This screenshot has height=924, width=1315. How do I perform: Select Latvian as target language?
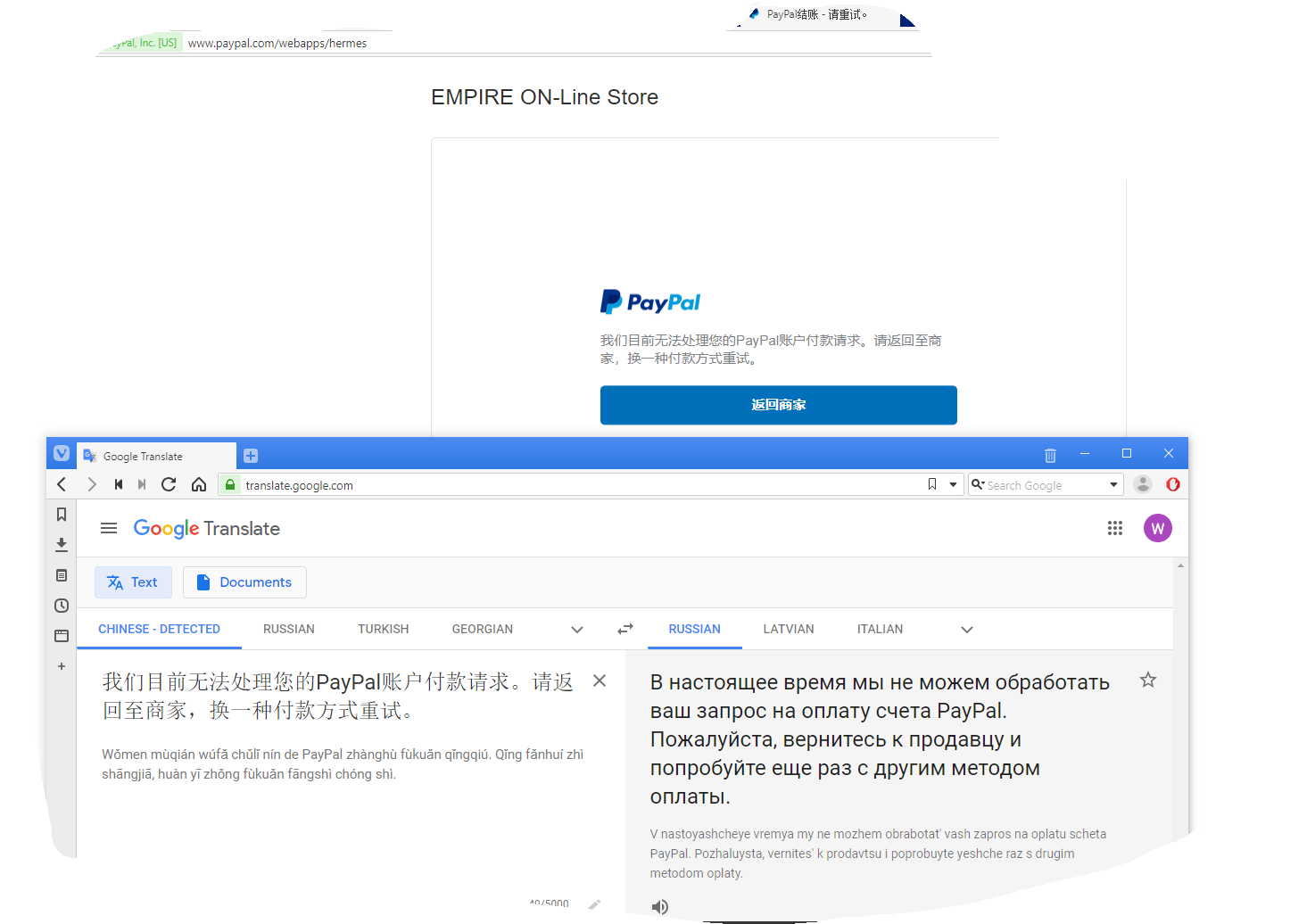pos(789,629)
